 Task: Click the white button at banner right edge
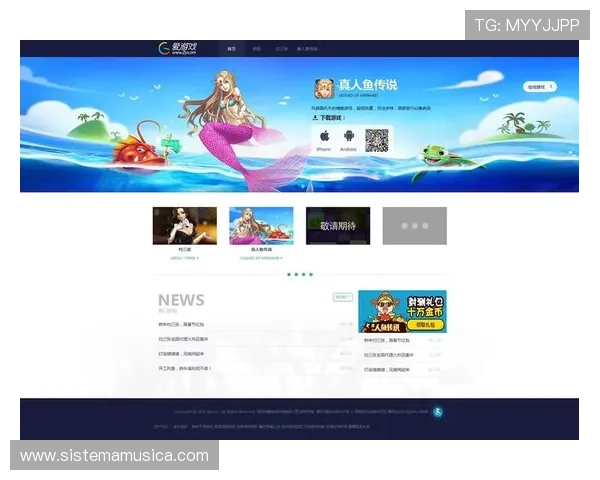[x=538, y=87]
